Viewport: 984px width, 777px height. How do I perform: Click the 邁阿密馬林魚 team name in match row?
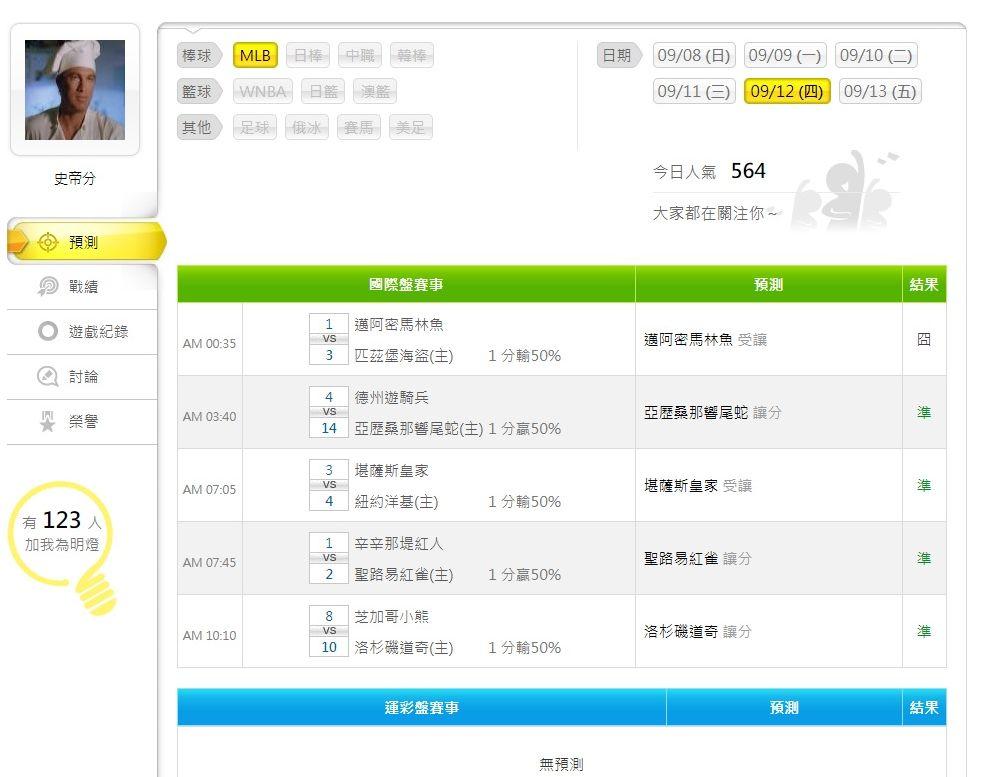(x=399, y=324)
